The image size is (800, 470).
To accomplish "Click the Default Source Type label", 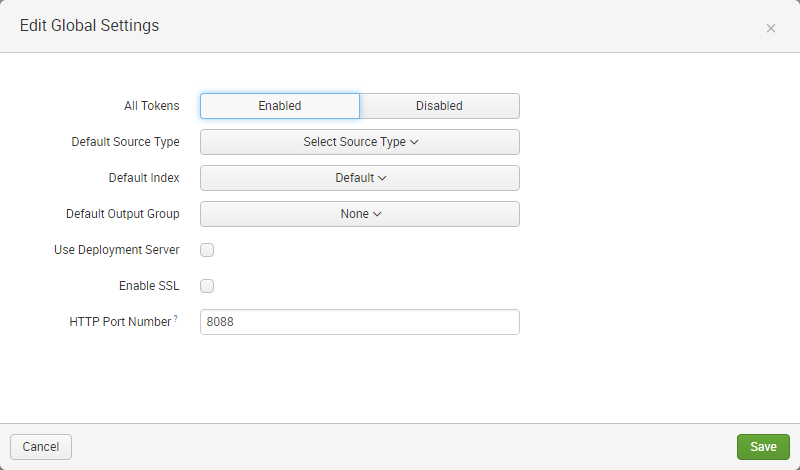I will pos(125,142).
